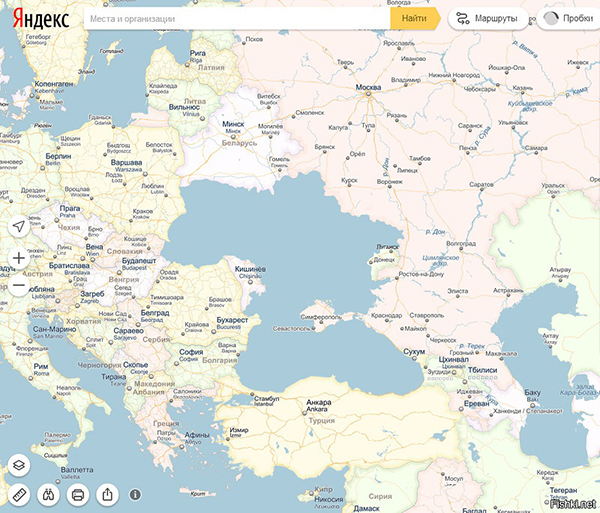600x513 pixels.
Task: Open panoramas with the binoculars icon
Action: [47, 494]
